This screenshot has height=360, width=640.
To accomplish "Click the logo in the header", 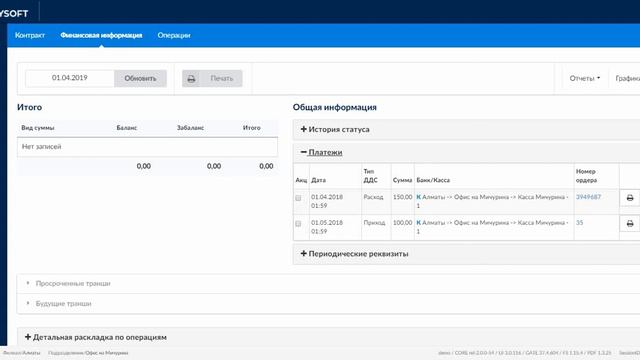I will coord(14,13).
